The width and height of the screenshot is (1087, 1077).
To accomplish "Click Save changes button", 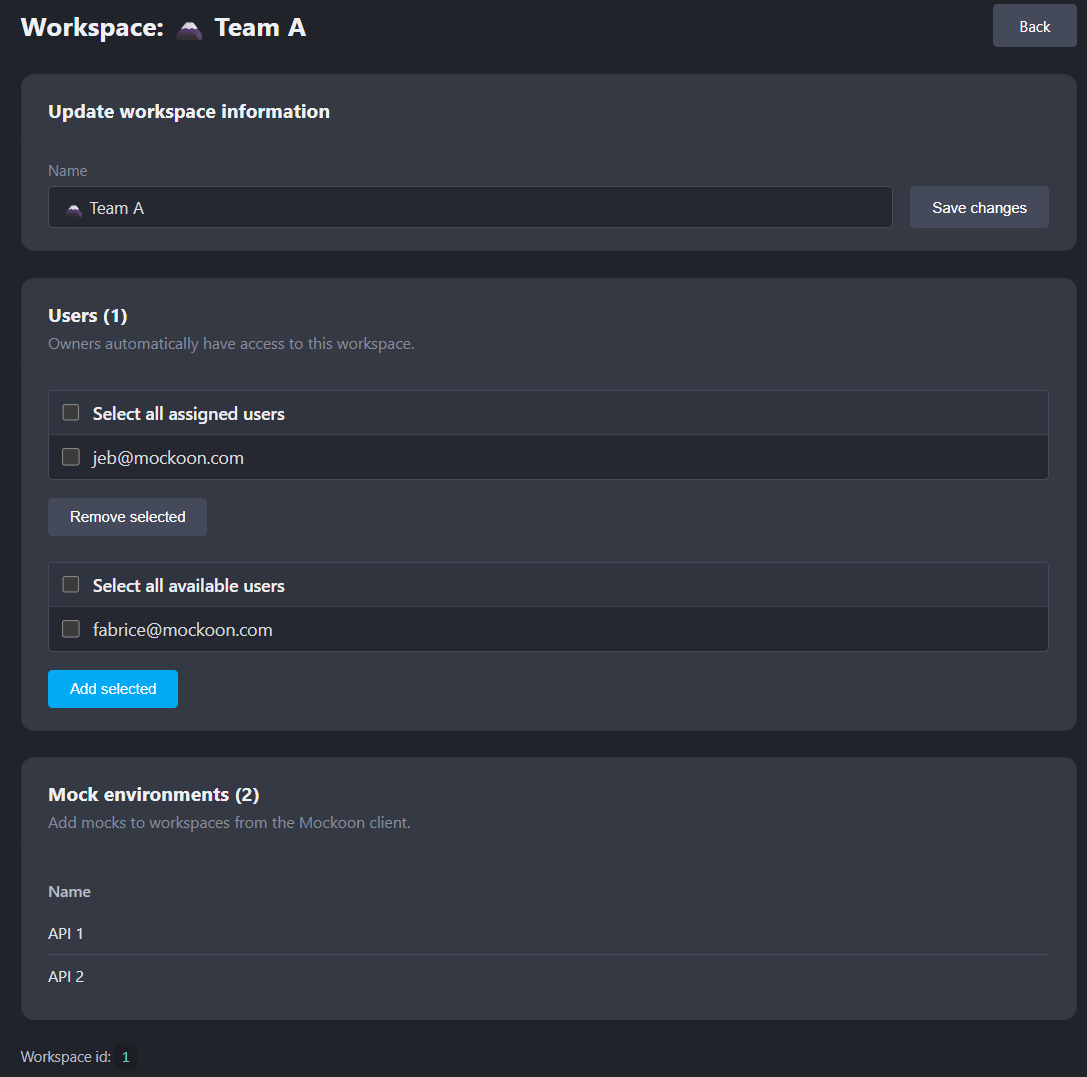I will click(979, 207).
